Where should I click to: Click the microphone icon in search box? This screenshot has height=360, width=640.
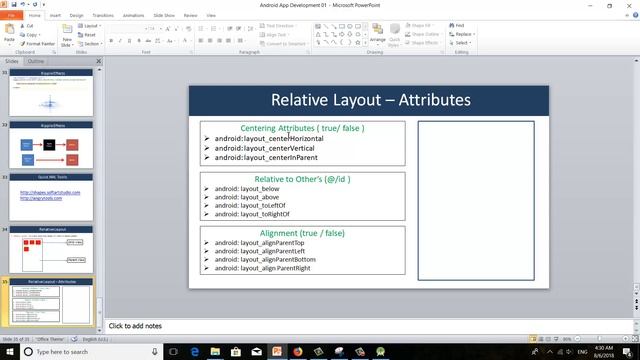coord(155,351)
